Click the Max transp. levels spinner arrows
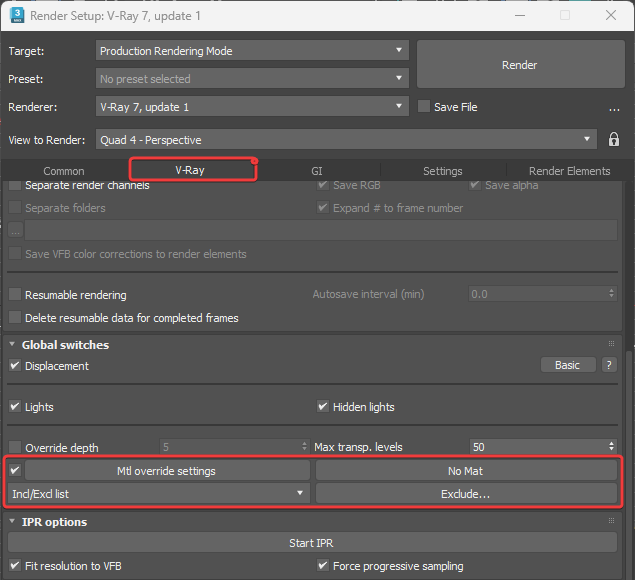 (x=611, y=447)
